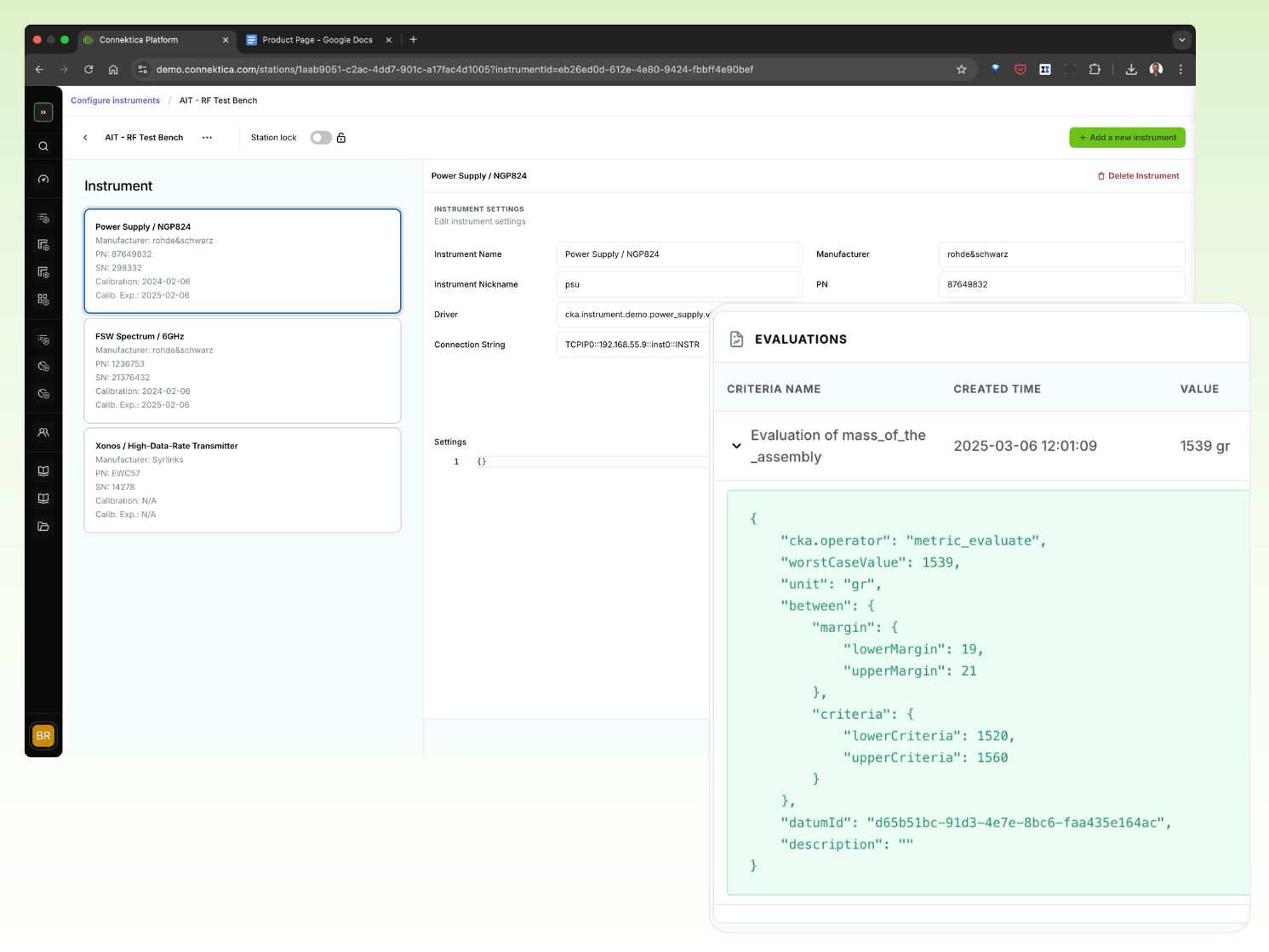Select the FSW Spectrum / 6GHz instrument card

click(x=242, y=370)
